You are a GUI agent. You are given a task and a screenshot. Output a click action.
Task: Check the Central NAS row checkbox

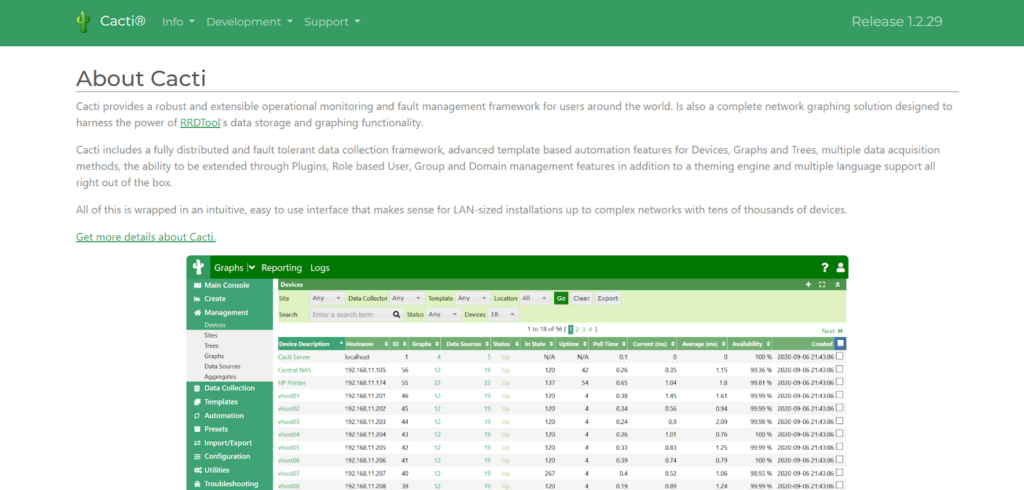click(840, 369)
